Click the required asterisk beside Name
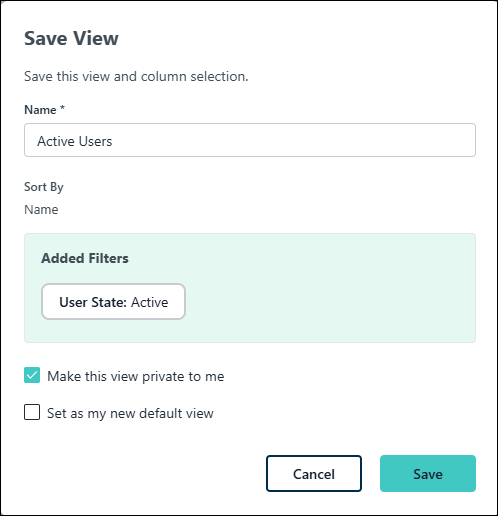The image size is (498, 516). [62, 108]
